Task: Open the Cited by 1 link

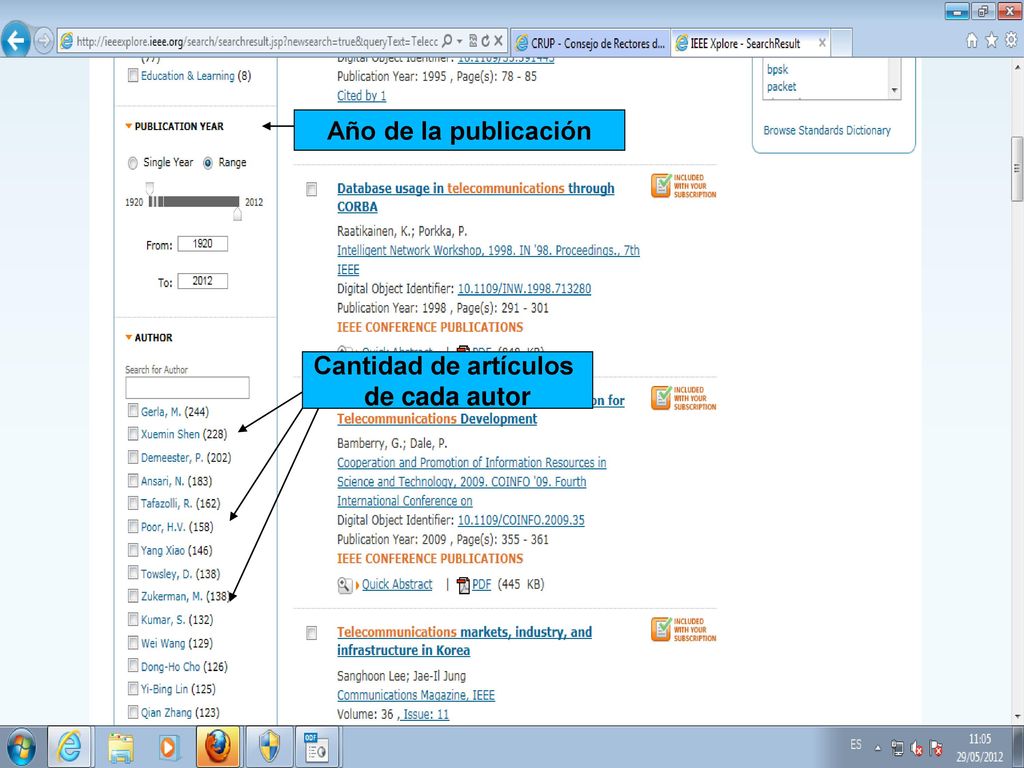Action: (361, 95)
